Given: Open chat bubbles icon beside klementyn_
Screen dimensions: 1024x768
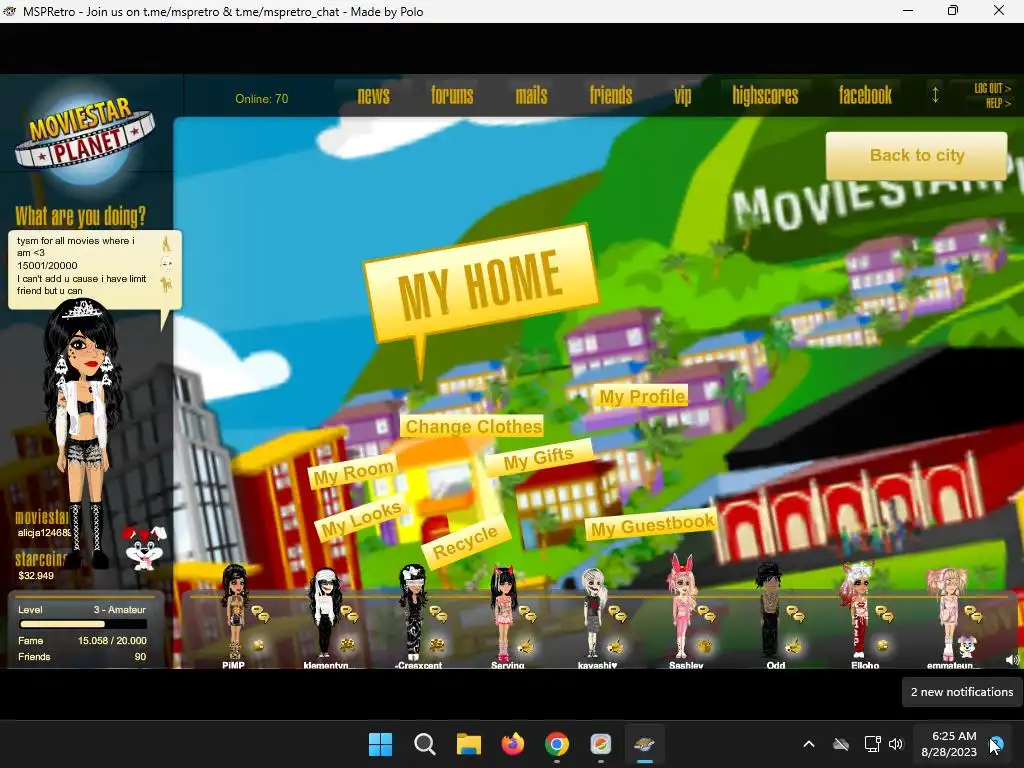Looking at the screenshot, I should pyautogui.click(x=349, y=614).
